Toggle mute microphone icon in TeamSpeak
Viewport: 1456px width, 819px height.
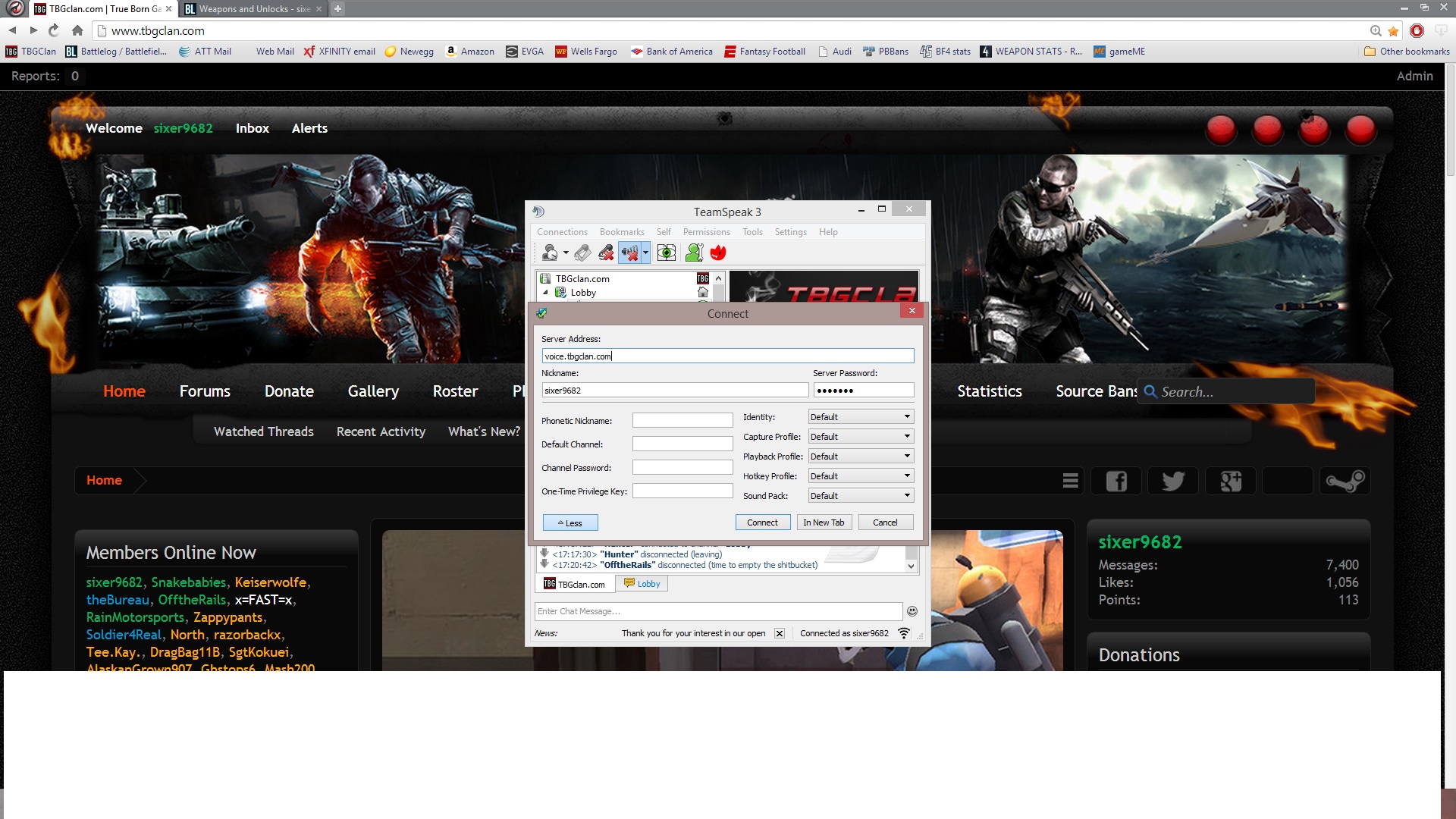[x=606, y=253]
